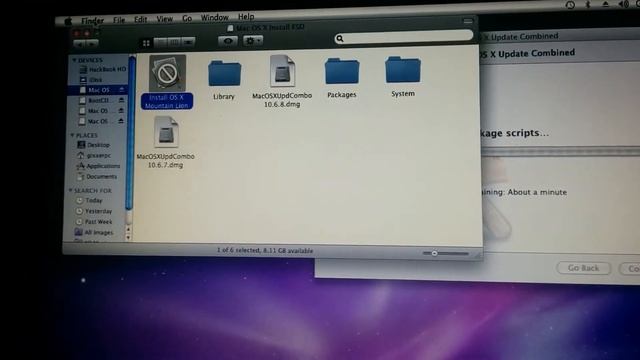Switch Finder to list view
Image resolution: width=640 pixels, height=360 pixels.
pyautogui.click(x=161, y=42)
